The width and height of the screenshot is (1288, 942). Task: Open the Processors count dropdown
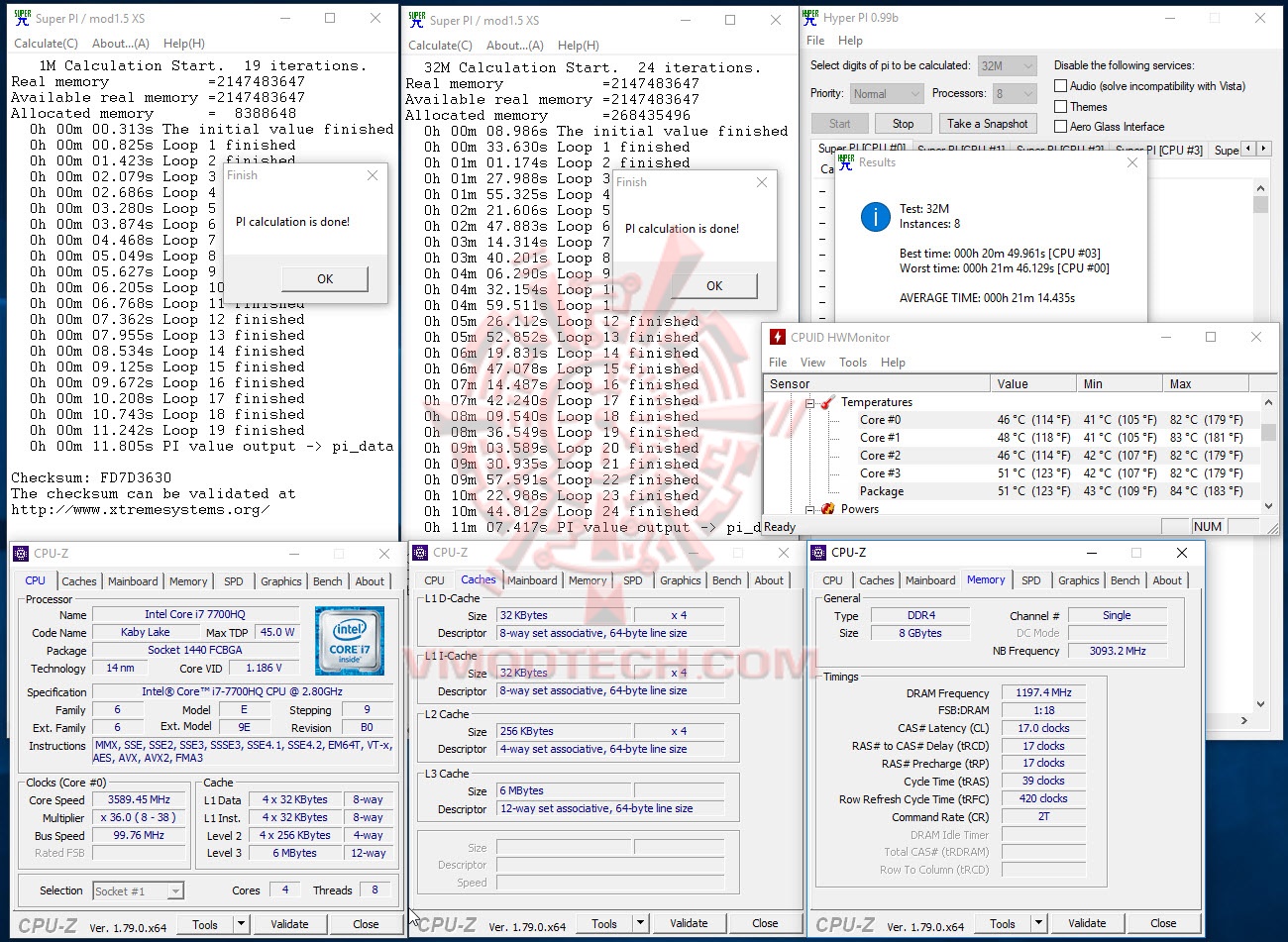1015,93
